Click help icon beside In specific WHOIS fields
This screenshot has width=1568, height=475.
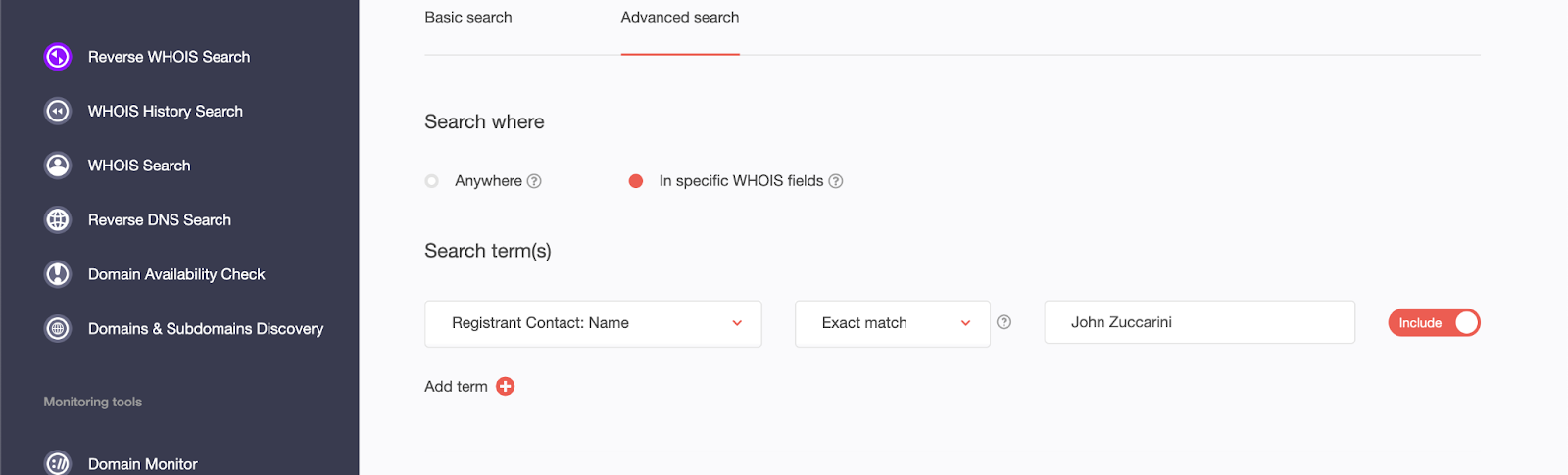pyautogui.click(x=836, y=181)
